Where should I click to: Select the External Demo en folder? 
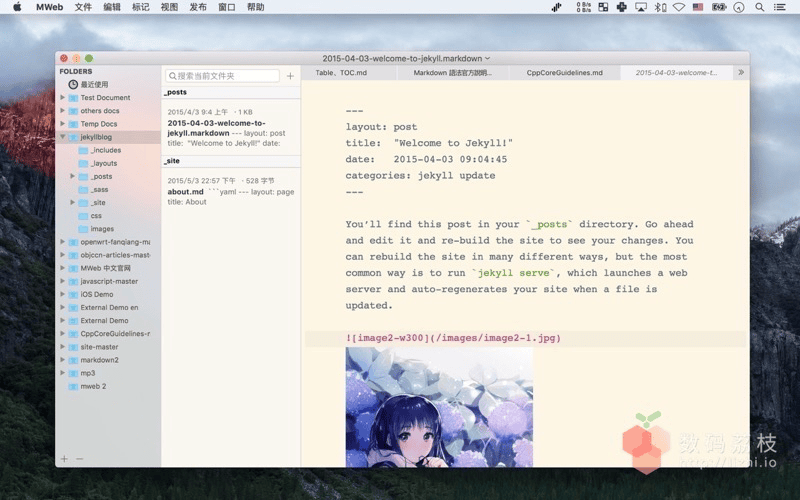109,308
